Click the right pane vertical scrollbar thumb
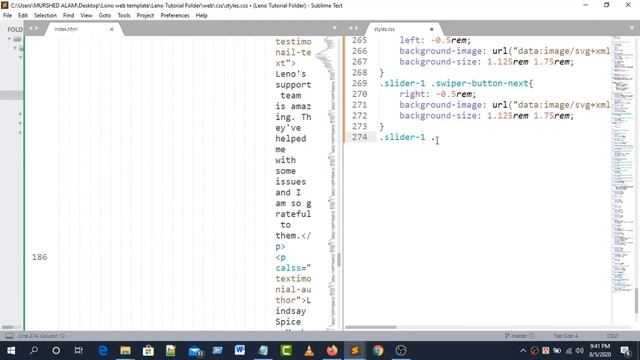 click(x=636, y=301)
